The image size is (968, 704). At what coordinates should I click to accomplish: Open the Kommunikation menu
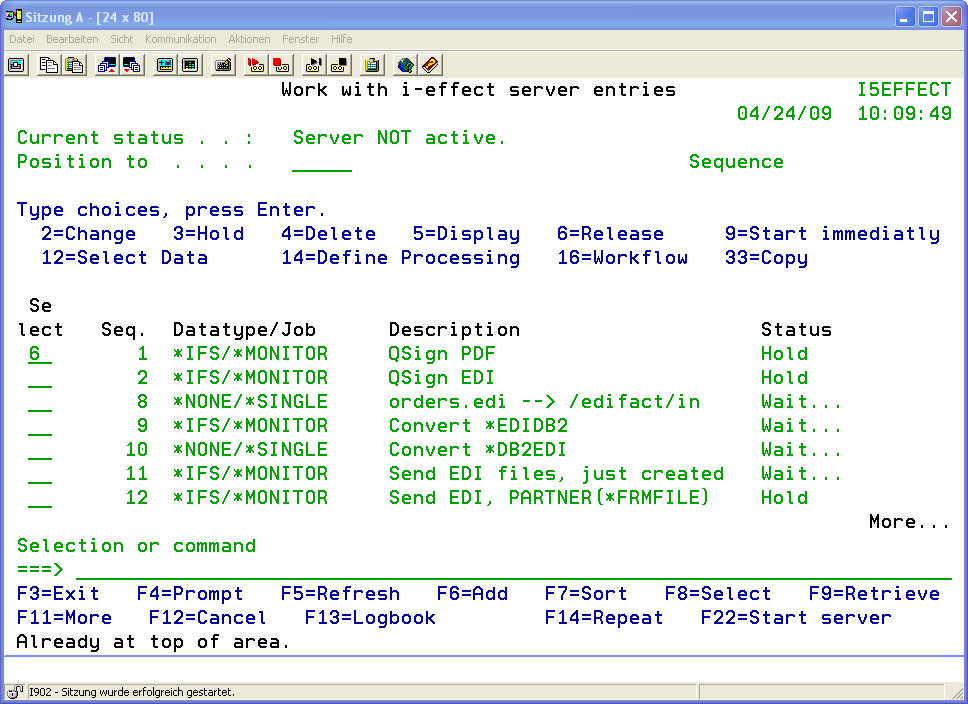click(180, 39)
